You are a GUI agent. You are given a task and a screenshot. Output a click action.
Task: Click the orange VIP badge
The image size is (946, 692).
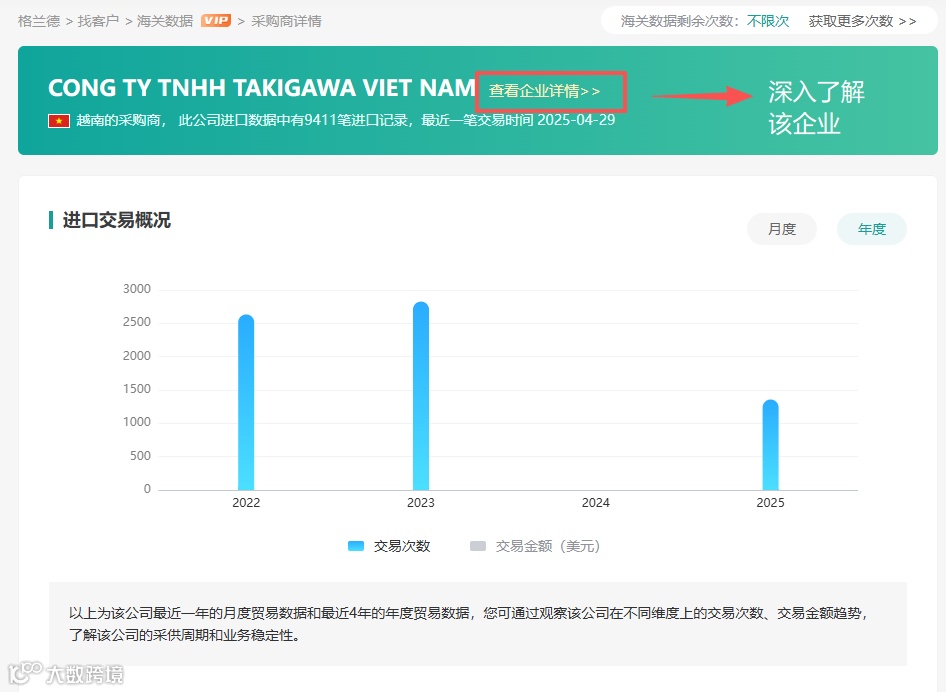point(216,21)
